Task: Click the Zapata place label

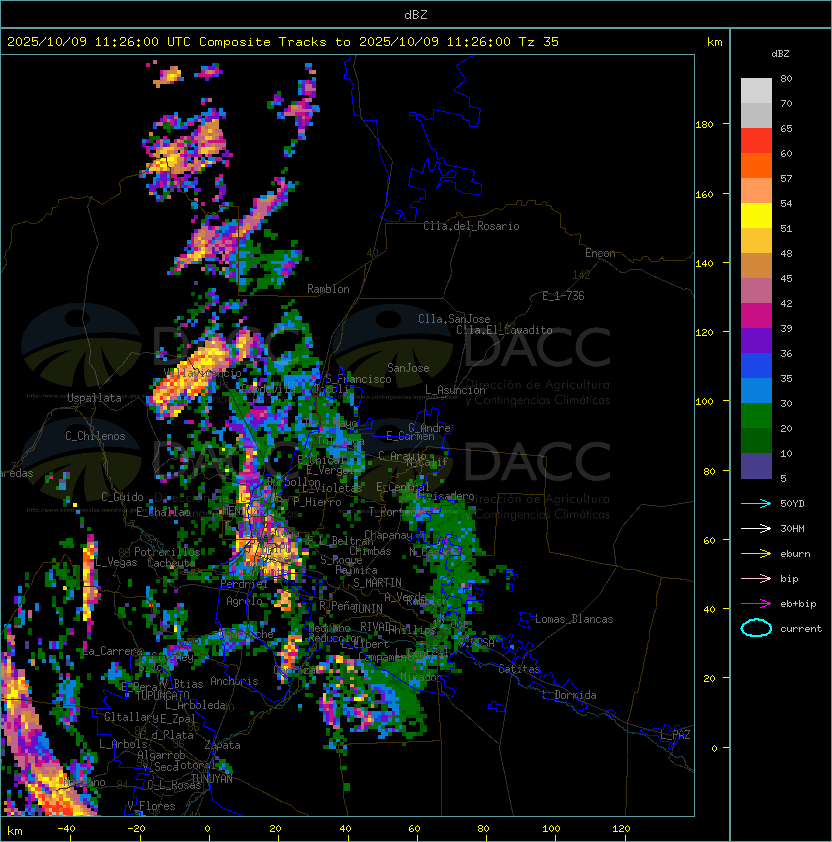Action: click(222, 745)
